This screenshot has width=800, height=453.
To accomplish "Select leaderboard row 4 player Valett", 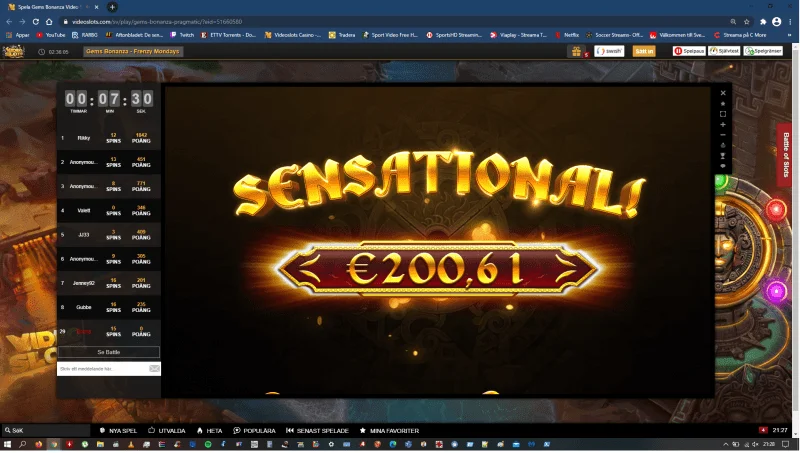I will [109, 210].
